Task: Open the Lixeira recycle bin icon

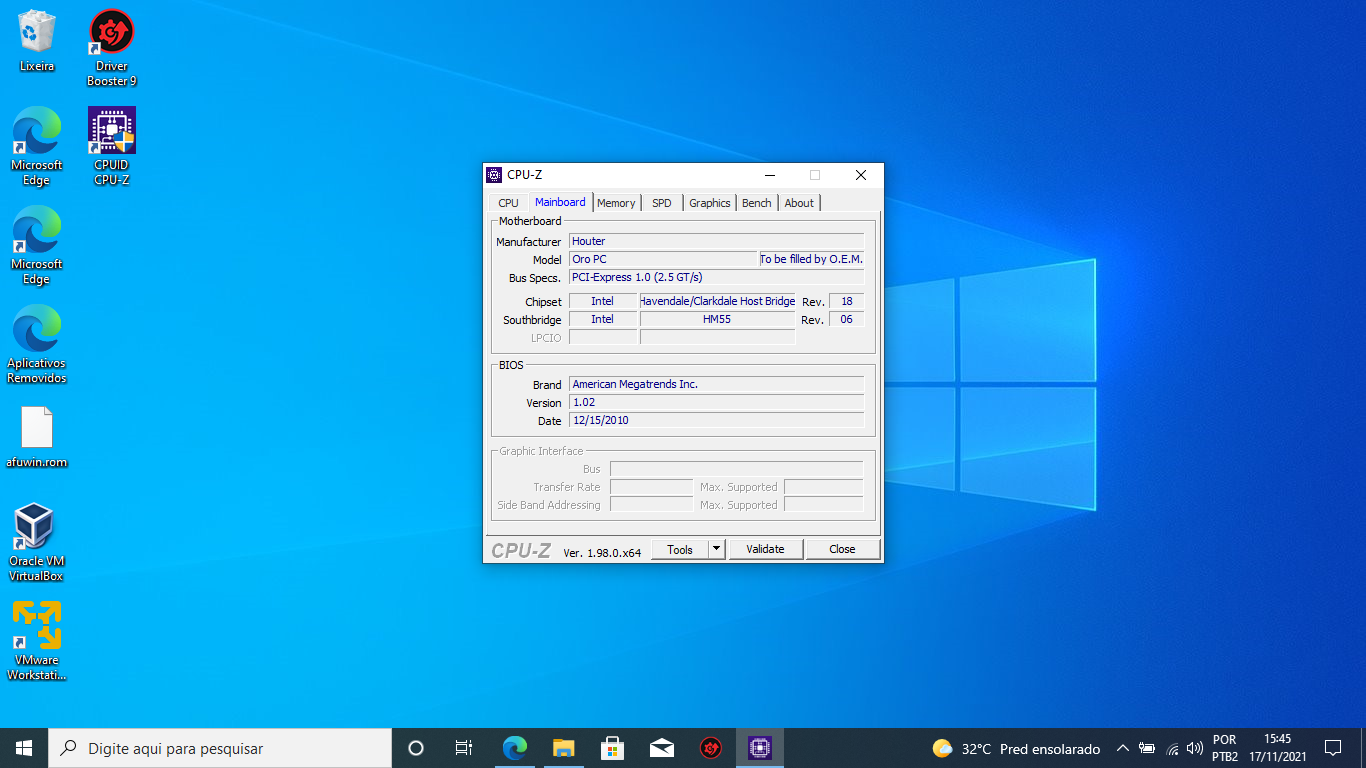Action: point(37,40)
